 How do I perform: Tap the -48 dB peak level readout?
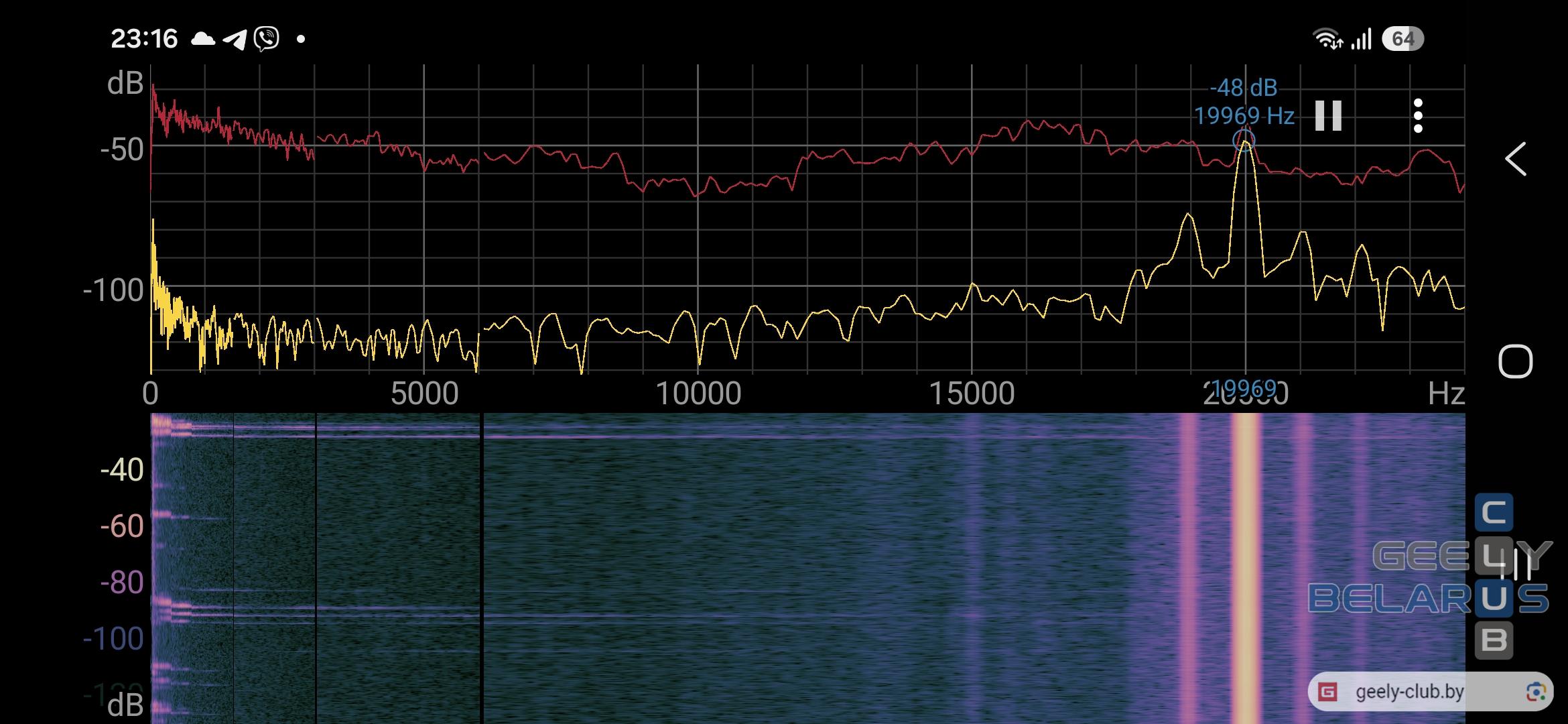click(x=1244, y=88)
